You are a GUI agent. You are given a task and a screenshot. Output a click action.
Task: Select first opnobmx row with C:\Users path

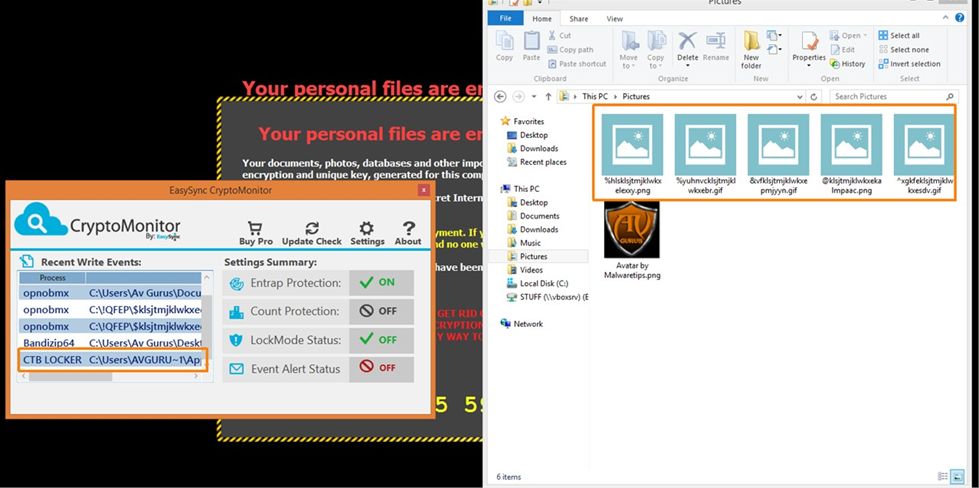tap(110, 293)
